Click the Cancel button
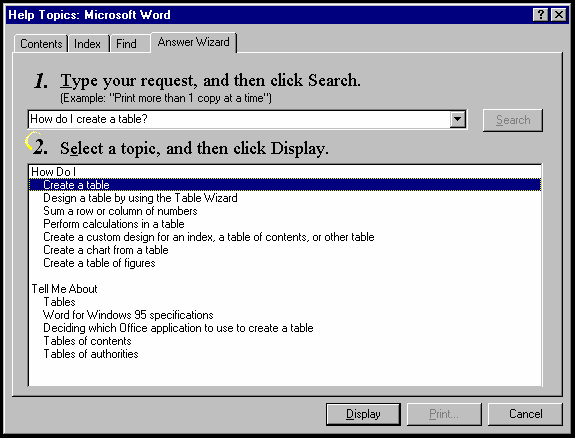Screen dimensions: 575x438 point(525,414)
